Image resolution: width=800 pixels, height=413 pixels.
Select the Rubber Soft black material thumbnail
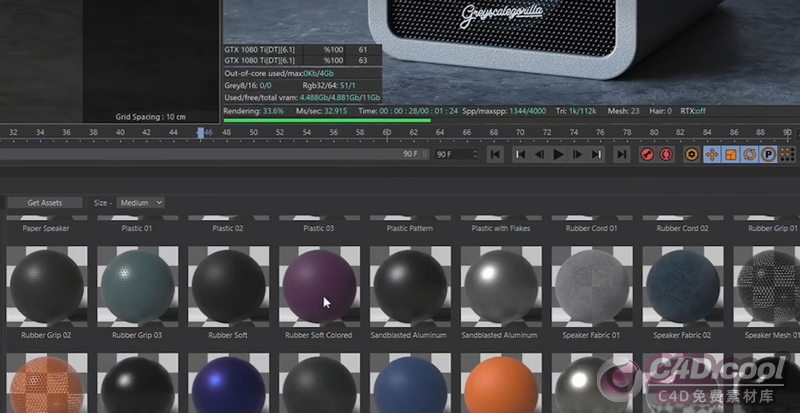[228, 286]
